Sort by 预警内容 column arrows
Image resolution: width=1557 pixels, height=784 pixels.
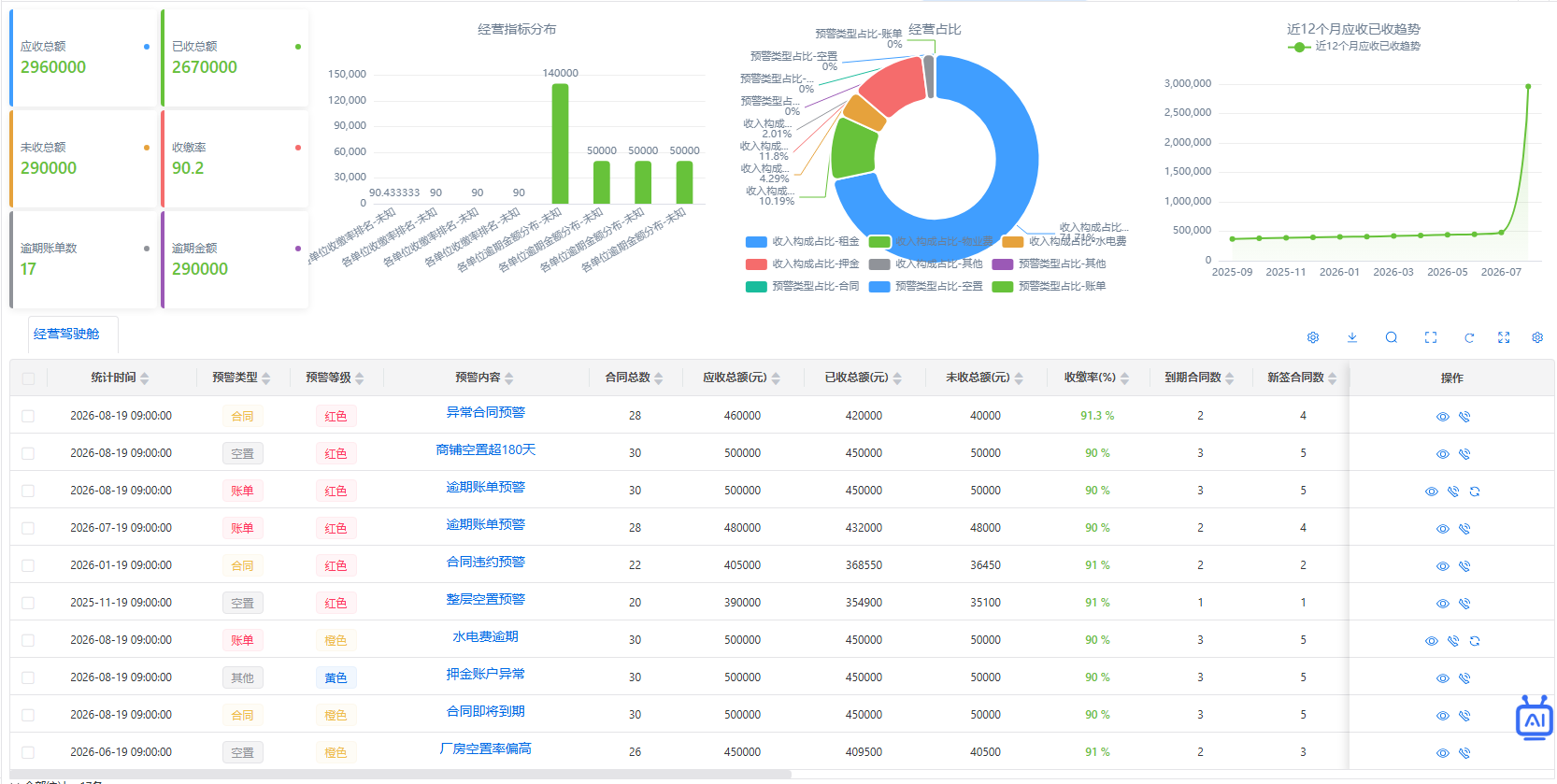[508, 378]
